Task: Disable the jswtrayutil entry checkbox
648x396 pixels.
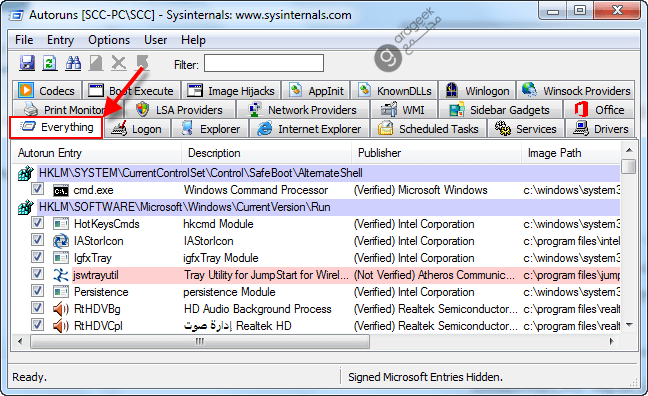Action: 37,274
